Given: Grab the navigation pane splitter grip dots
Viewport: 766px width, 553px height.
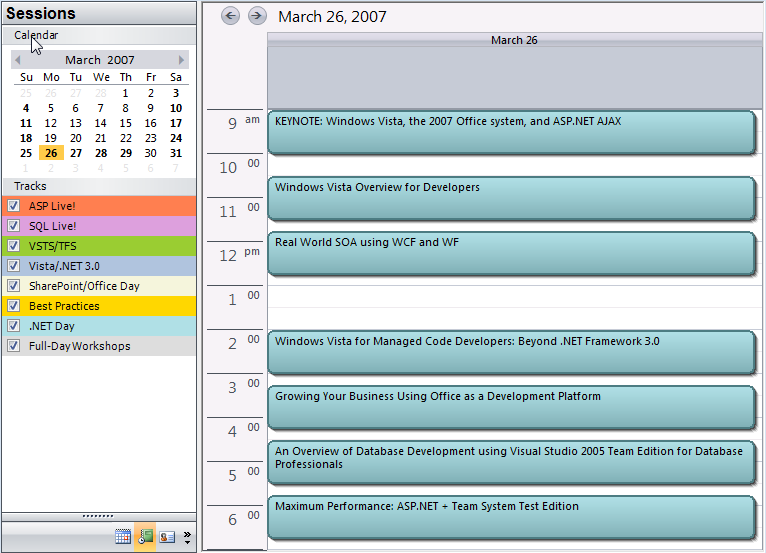Looking at the screenshot, I should [x=98, y=516].
